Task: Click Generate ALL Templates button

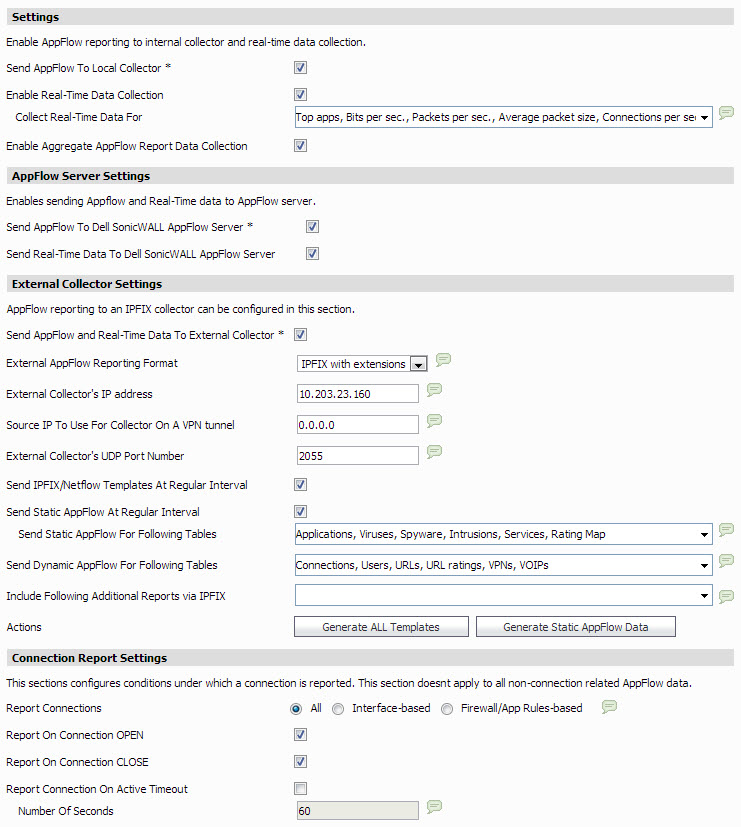Action: click(x=381, y=627)
